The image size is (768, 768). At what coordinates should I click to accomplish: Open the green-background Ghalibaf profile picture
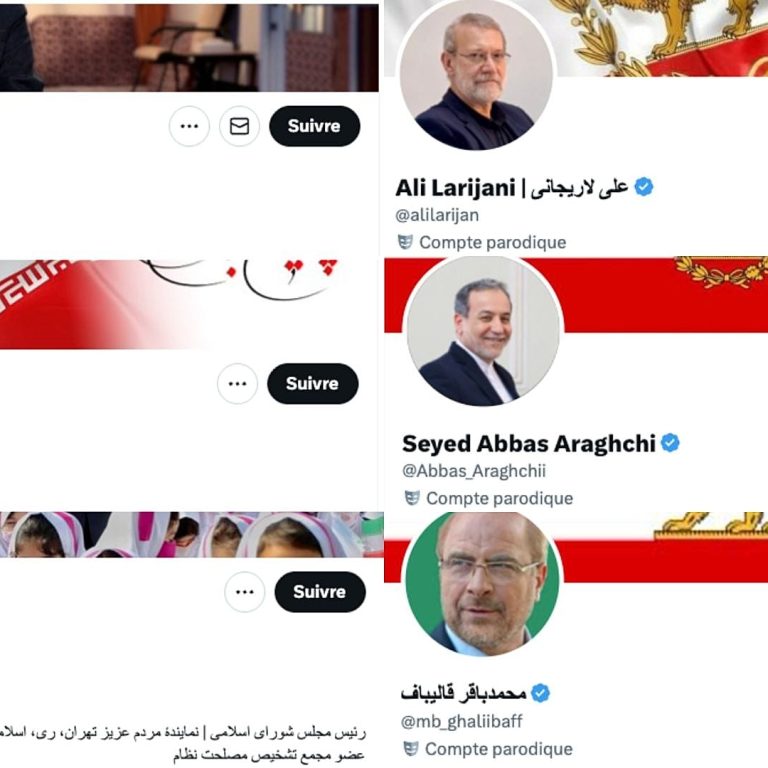482,584
